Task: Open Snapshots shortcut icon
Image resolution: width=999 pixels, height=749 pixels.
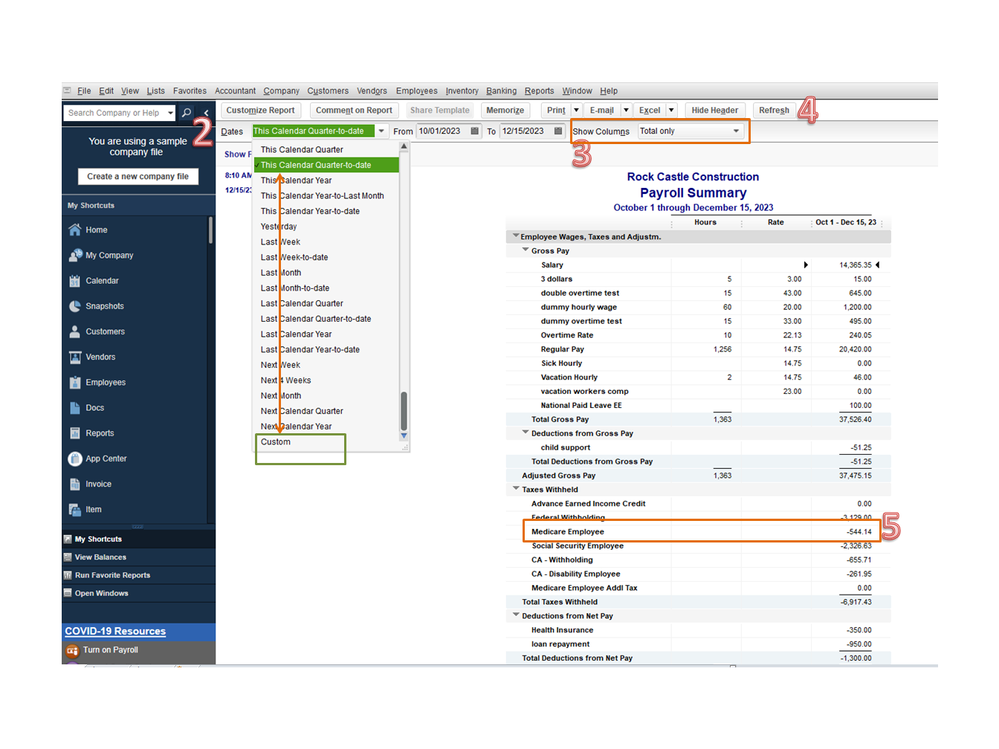Action: [75, 306]
